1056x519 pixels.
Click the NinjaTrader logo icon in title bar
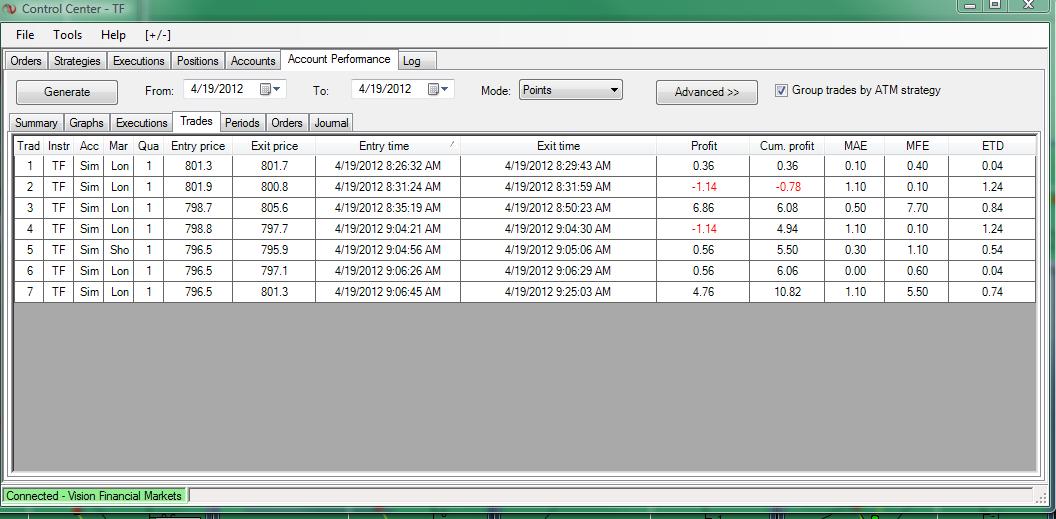tap(9, 9)
